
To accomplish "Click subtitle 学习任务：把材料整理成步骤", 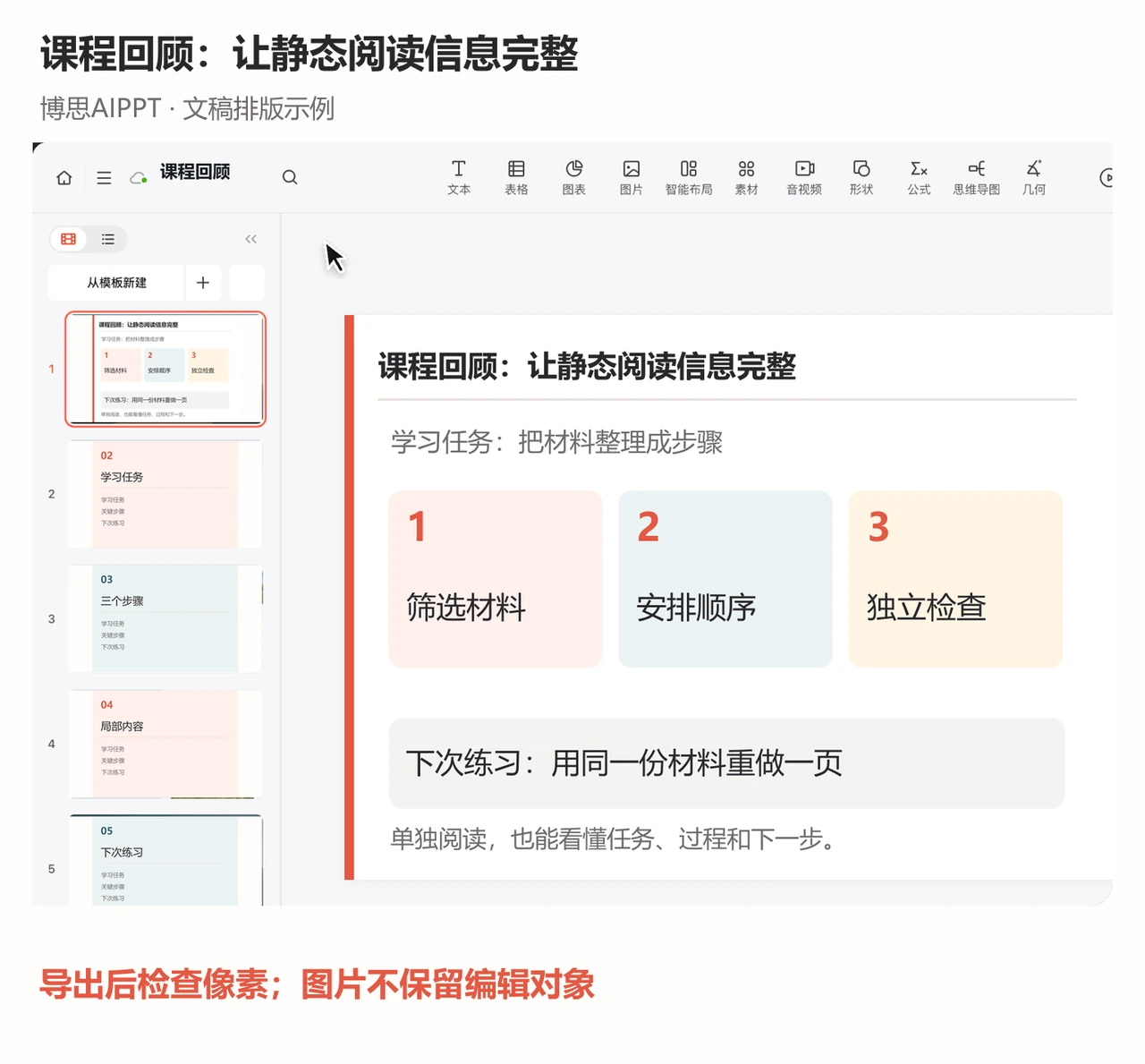I will pyautogui.click(x=556, y=442).
